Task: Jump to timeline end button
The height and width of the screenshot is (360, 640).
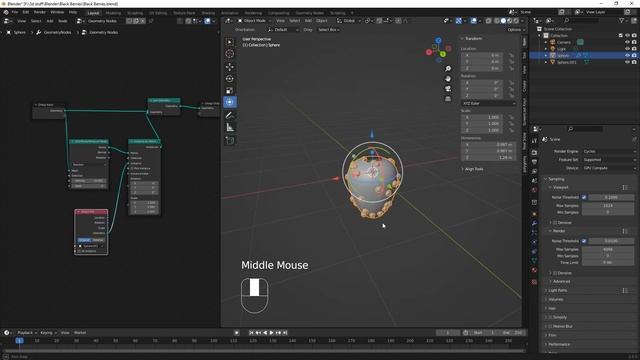Action: coord(285,333)
